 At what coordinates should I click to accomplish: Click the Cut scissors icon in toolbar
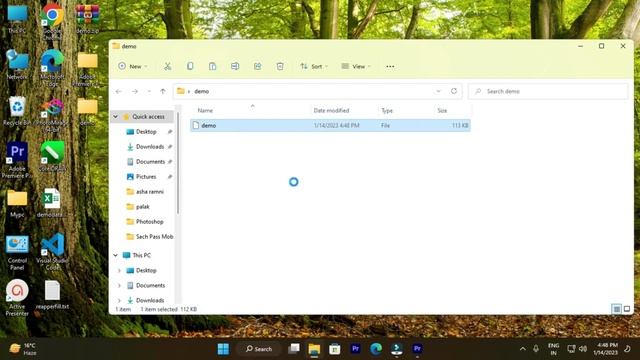coord(167,66)
